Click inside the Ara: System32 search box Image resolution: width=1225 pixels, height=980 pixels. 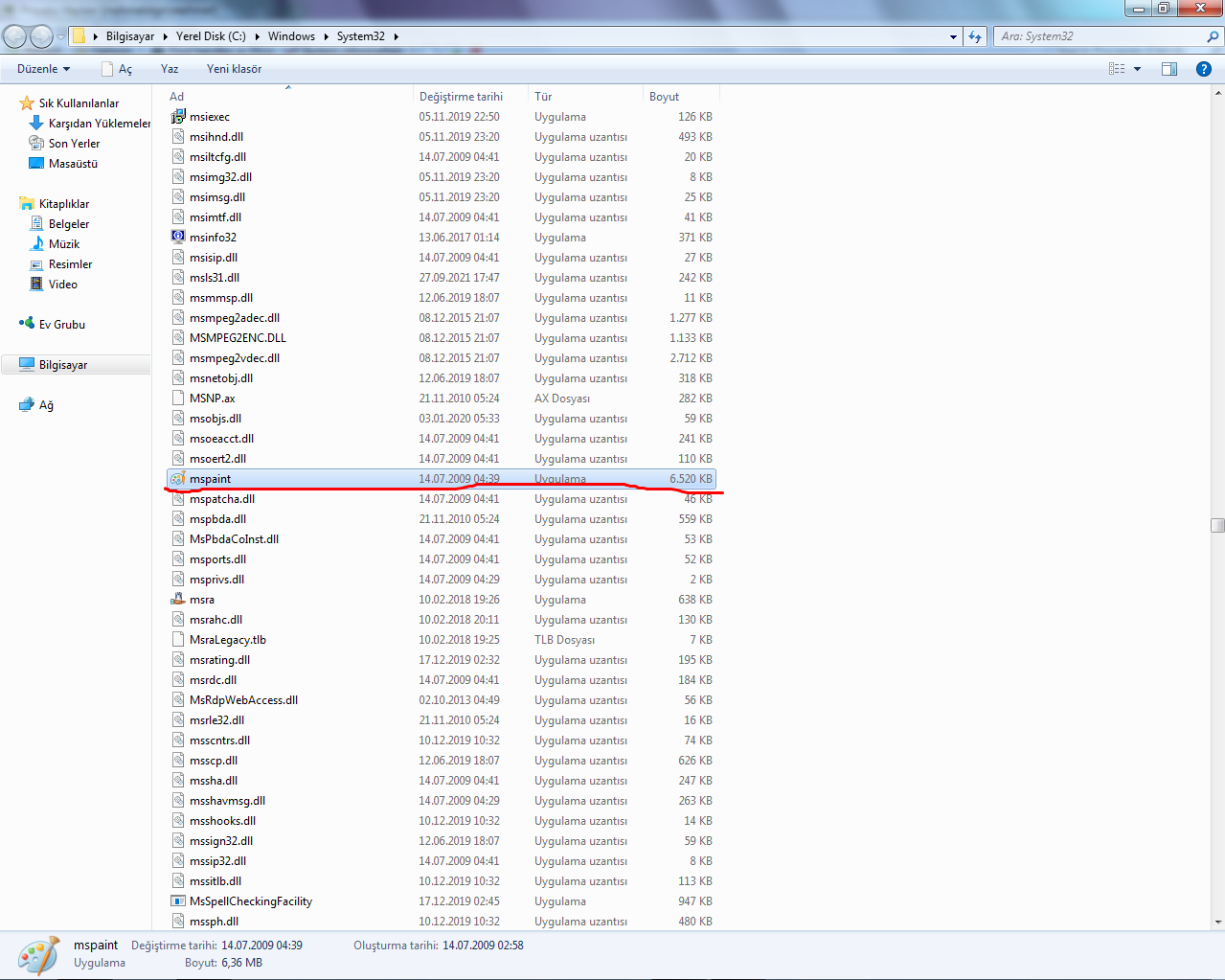click(x=1092, y=35)
